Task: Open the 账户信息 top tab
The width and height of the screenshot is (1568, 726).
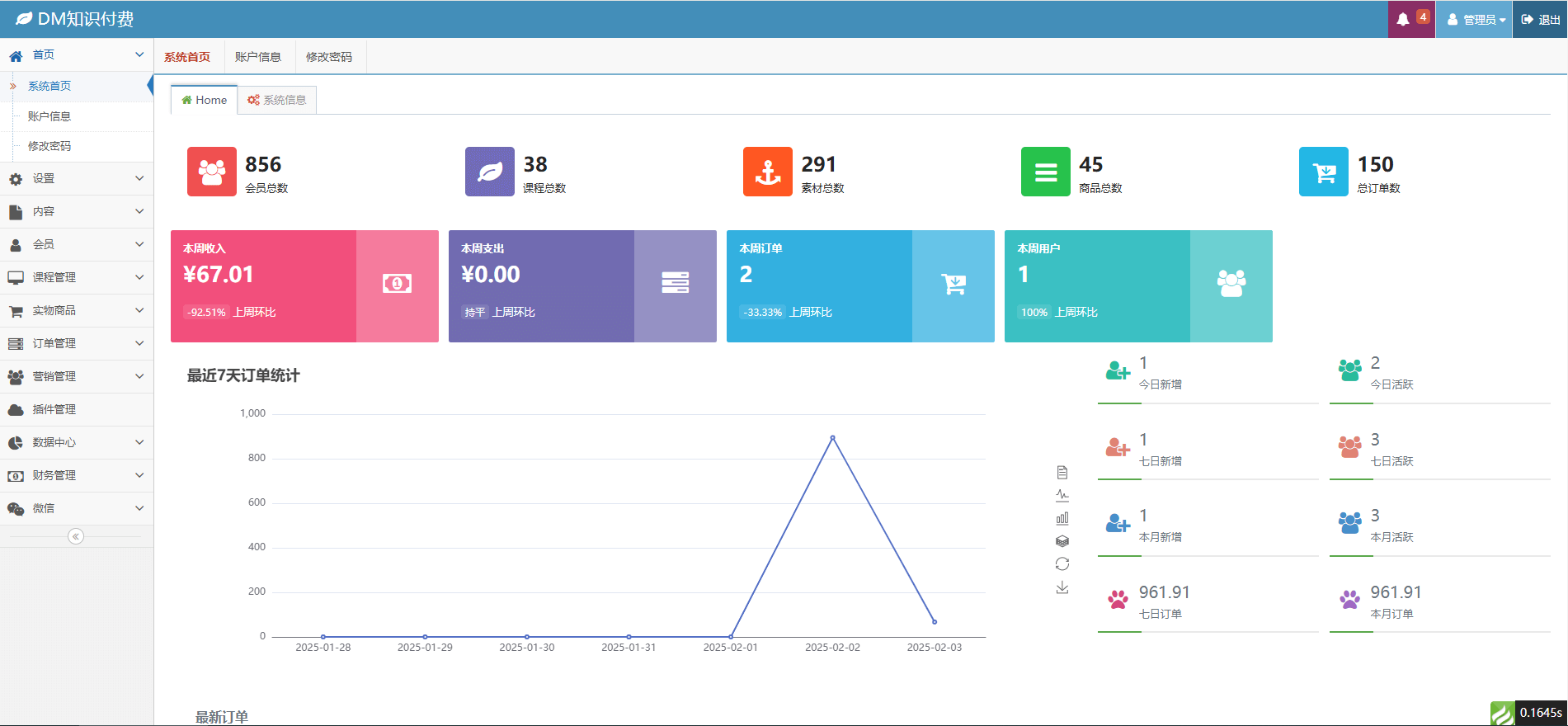Action: pyautogui.click(x=258, y=57)
